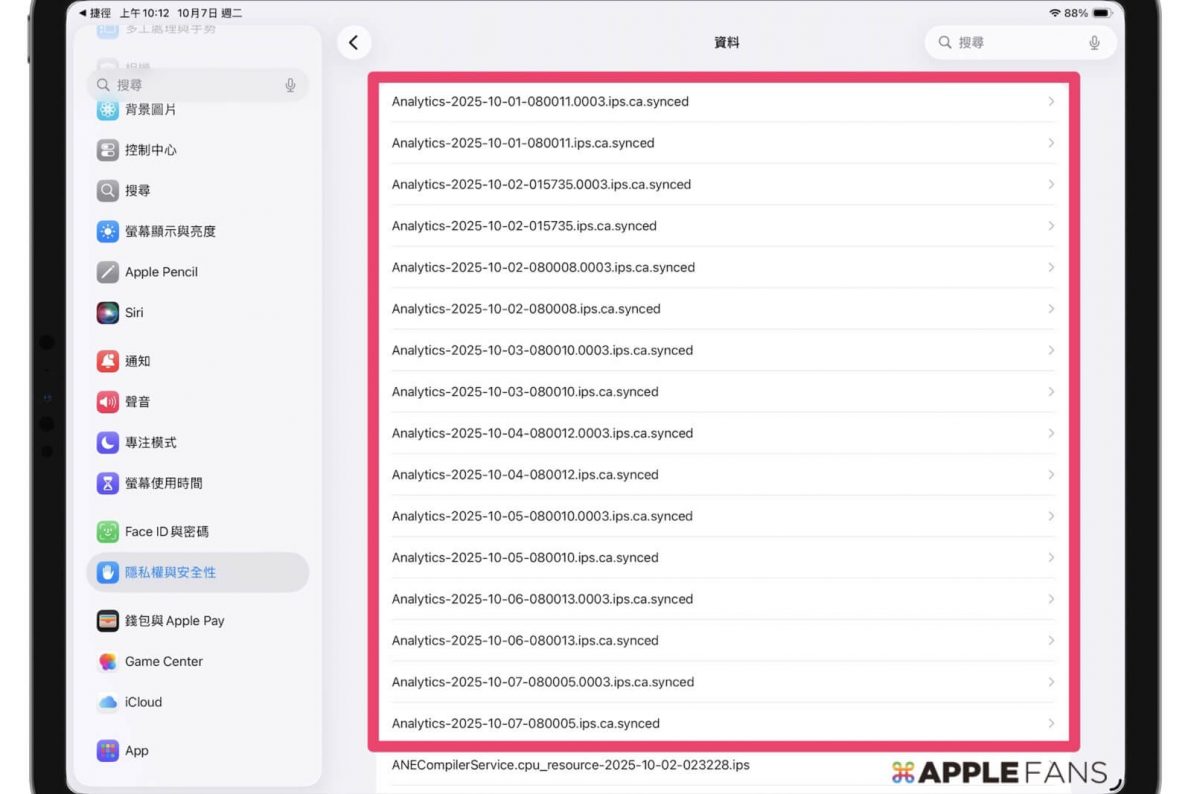Open Wallet & Apple Pay settings
The image size is (1191, 794).
tap(174, 621)
